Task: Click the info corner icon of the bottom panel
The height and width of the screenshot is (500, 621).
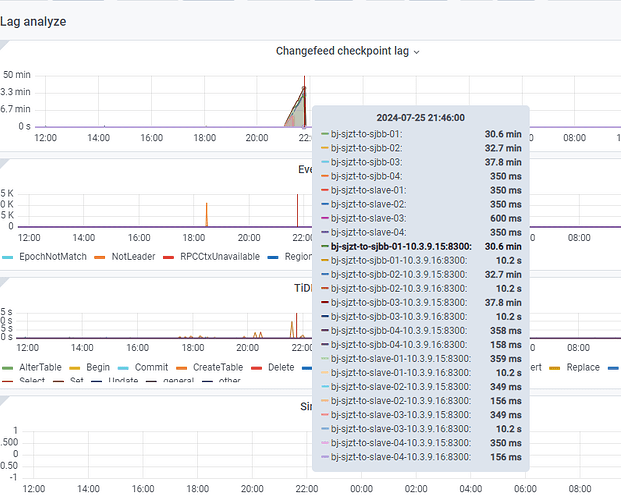Action: point(3,399)
